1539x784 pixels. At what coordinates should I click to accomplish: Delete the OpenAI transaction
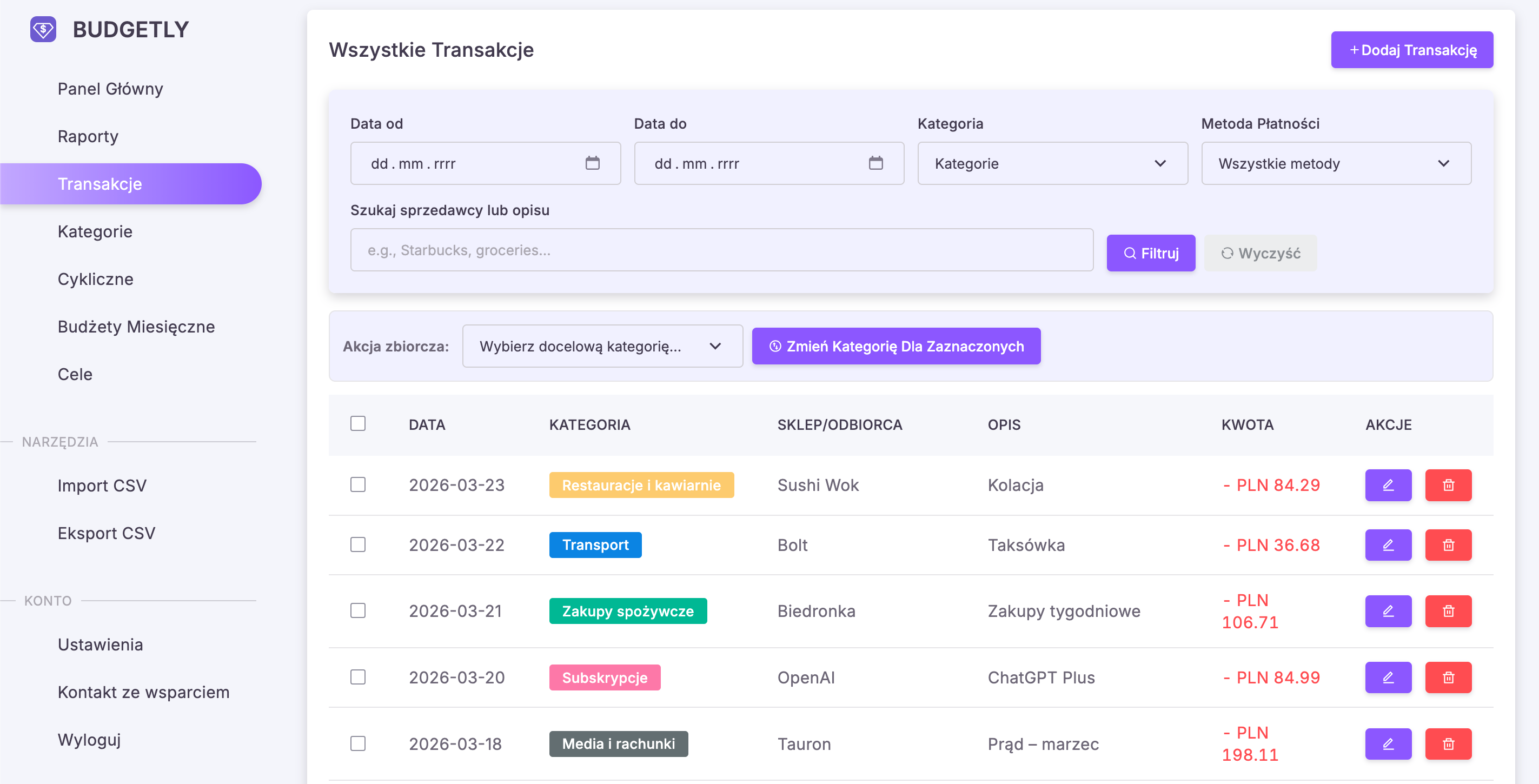(x=1448, y=677)
